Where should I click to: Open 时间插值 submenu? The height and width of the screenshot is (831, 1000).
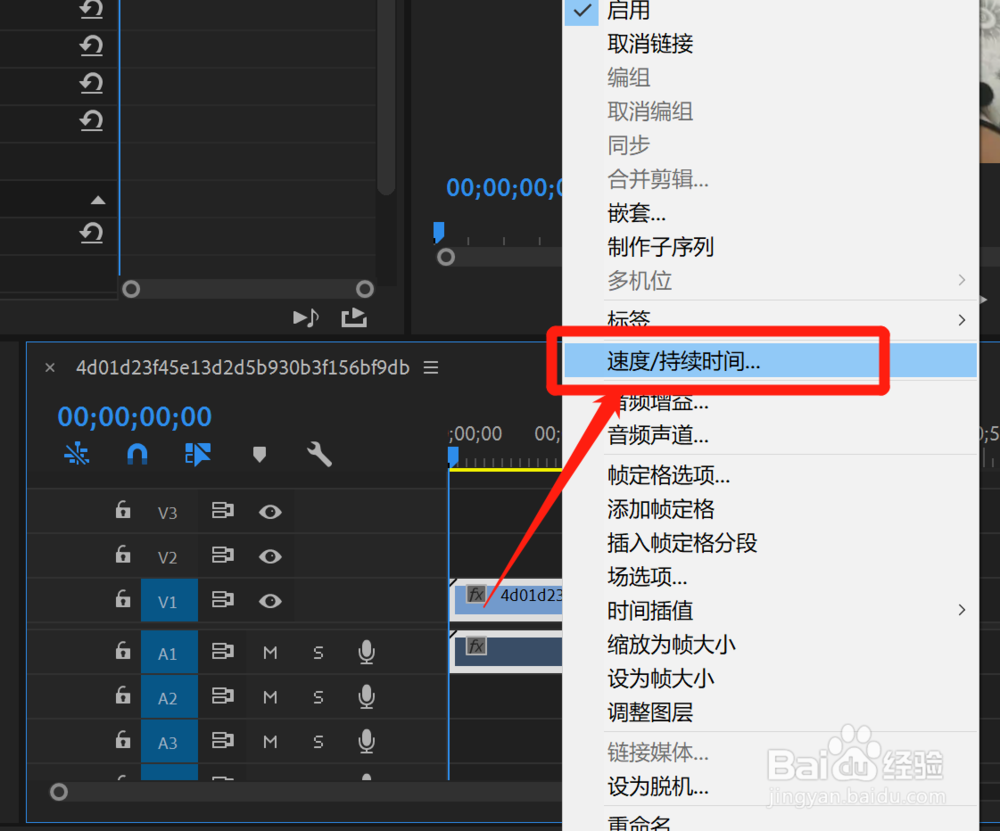pyautogui.click(x=770, y=610)
